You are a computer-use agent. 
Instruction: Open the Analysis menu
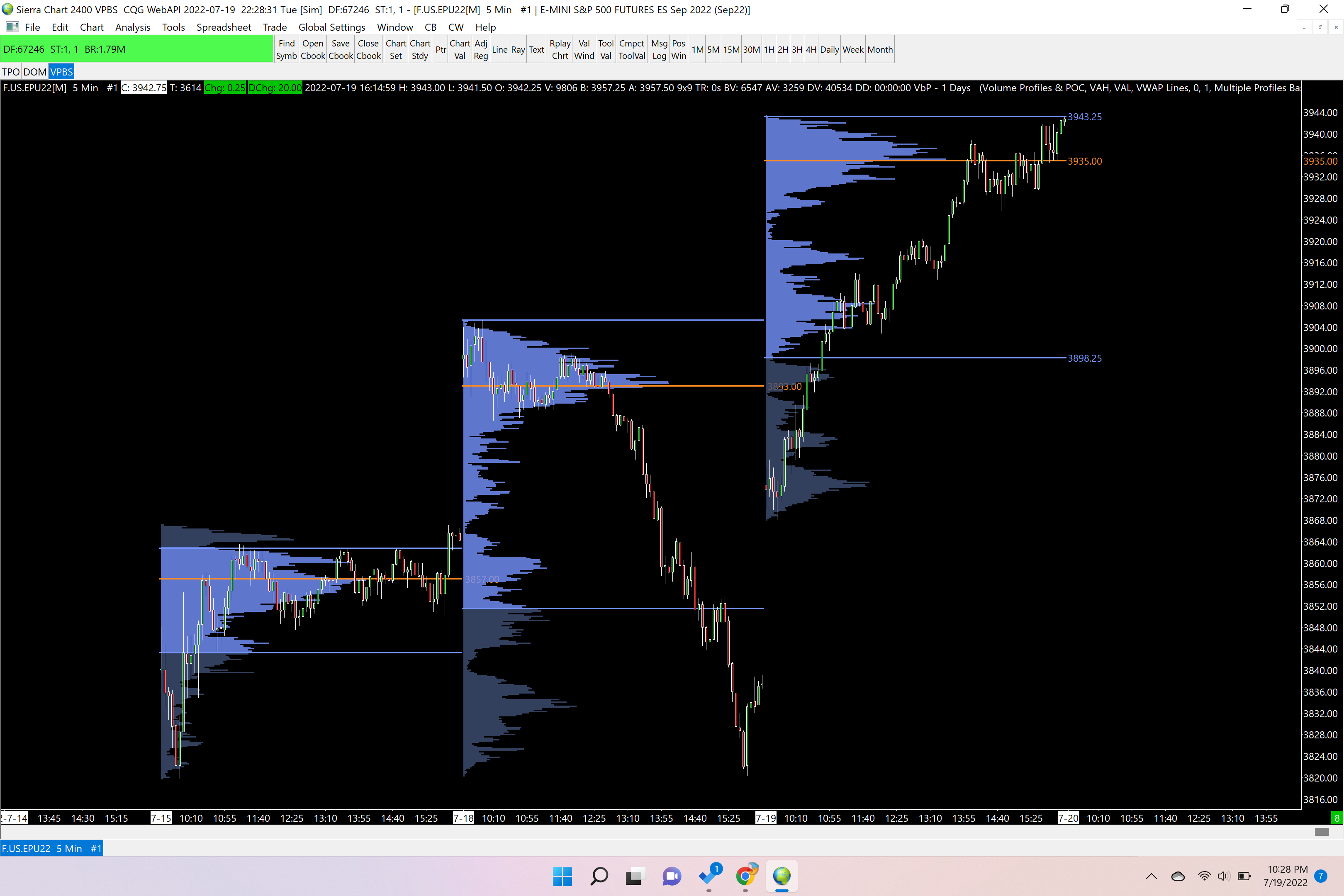tap(133, 27)
